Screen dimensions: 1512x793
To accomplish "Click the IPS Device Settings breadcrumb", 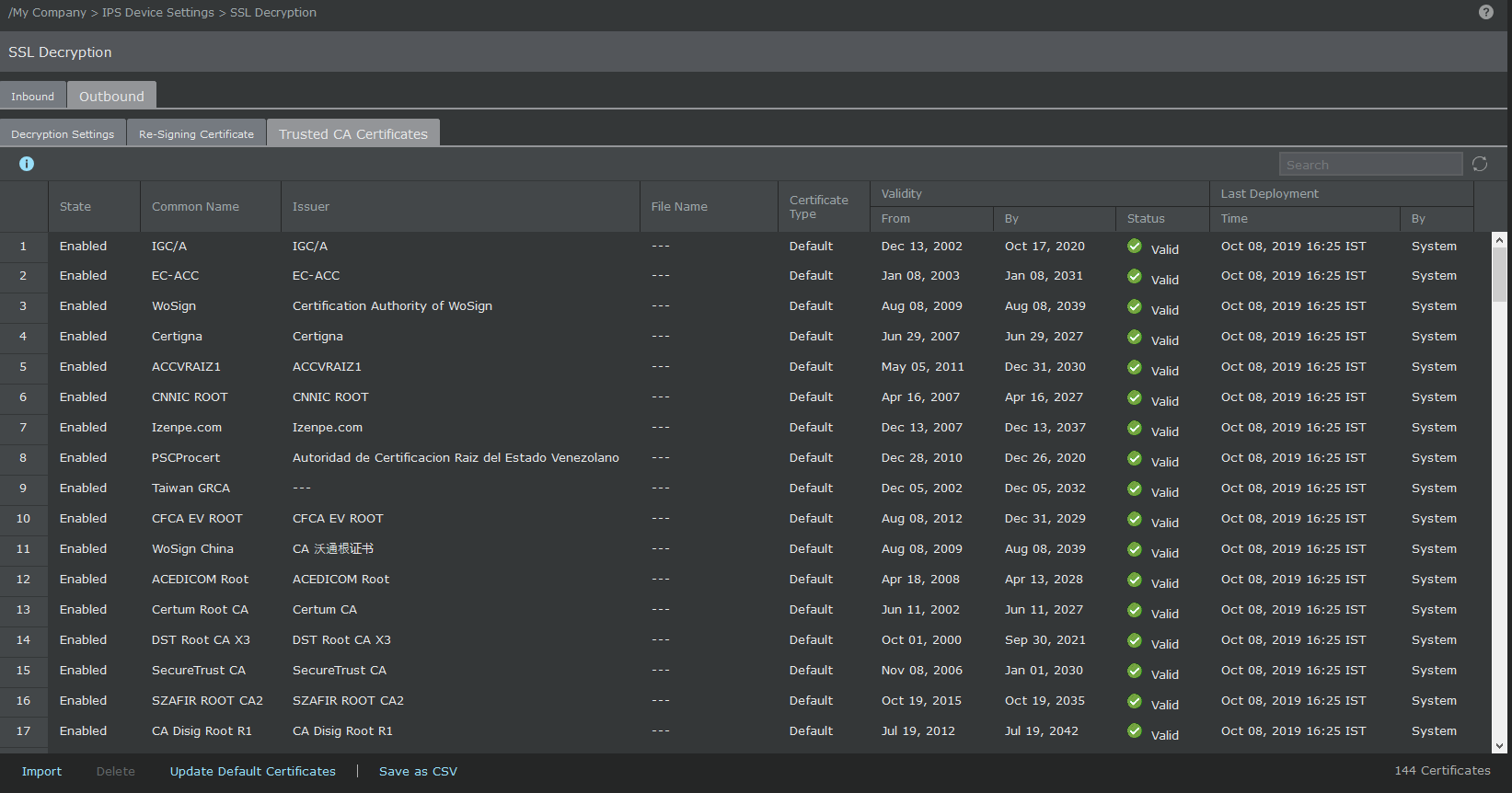I will (x=158, y=12).
